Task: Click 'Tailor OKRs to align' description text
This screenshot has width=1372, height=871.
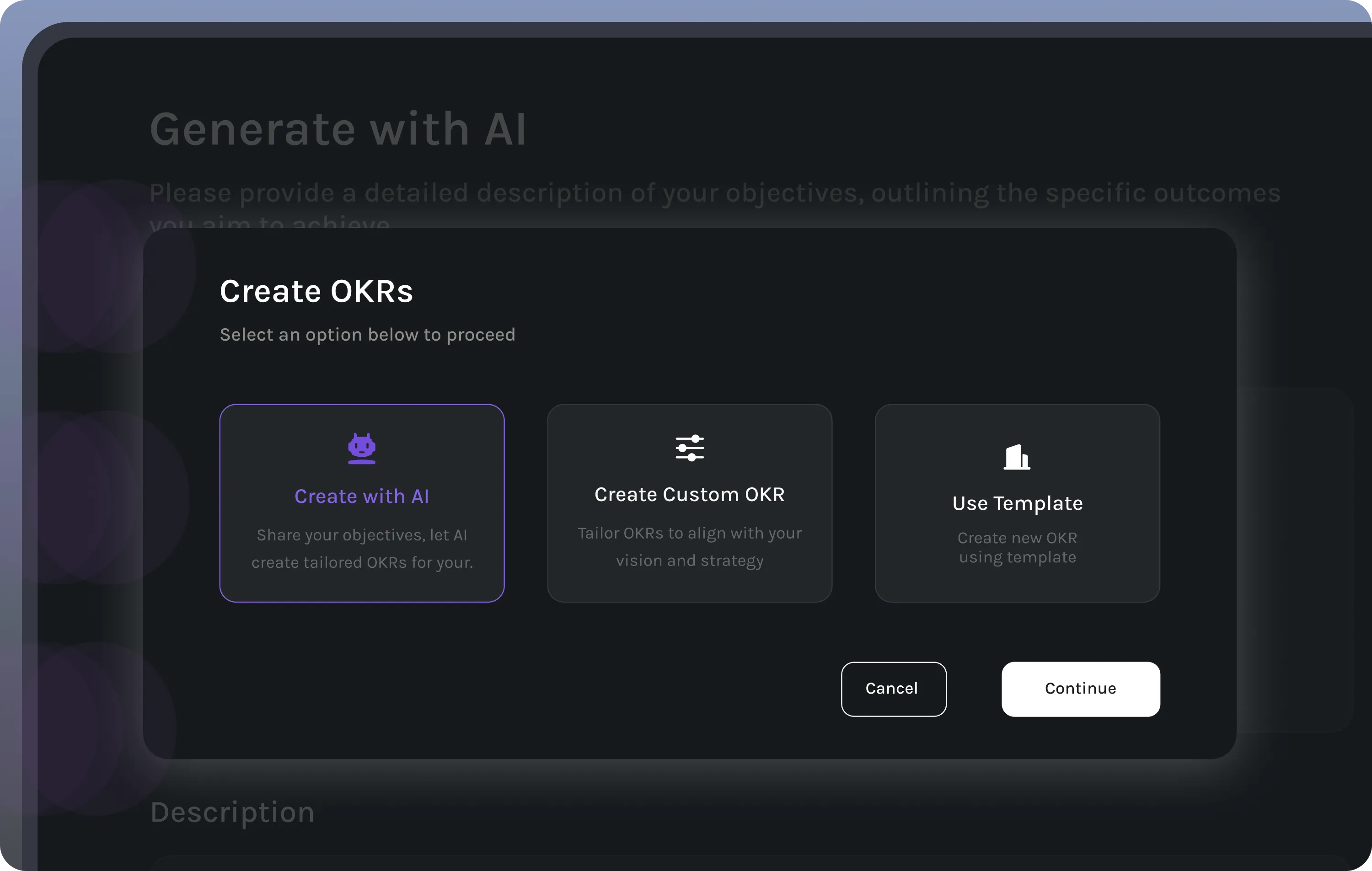Action: point(689,534)
